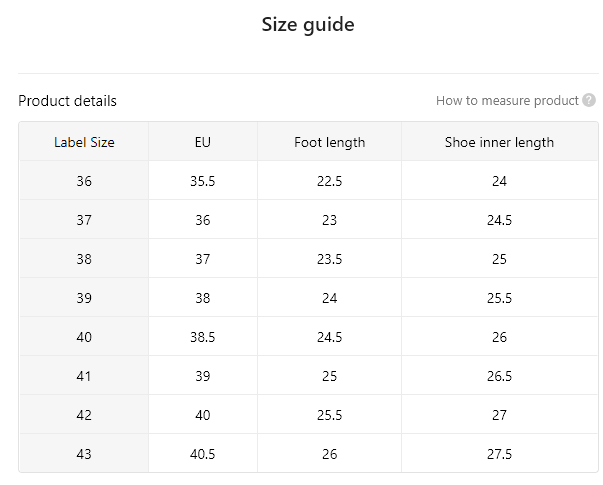This screenshot has height=485, width=603.
Task: Select label size 37 row cell
Action: click(x=84, y=220)
